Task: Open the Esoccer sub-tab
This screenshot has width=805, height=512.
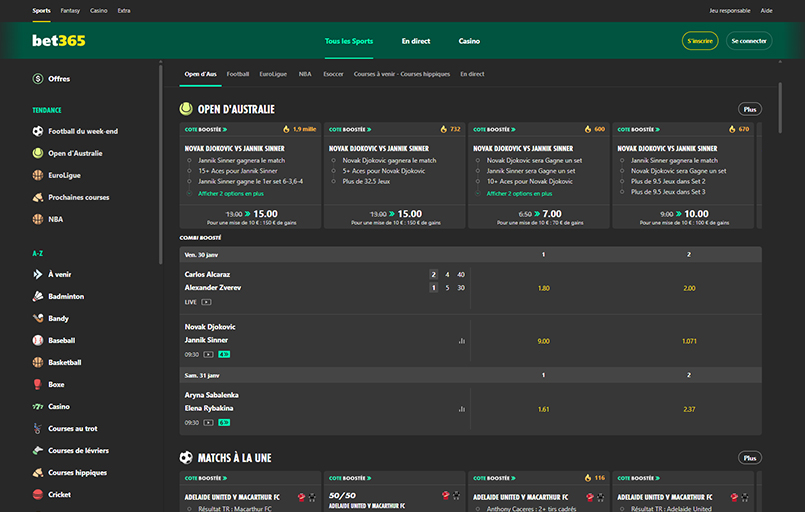Action: (333, 74)
